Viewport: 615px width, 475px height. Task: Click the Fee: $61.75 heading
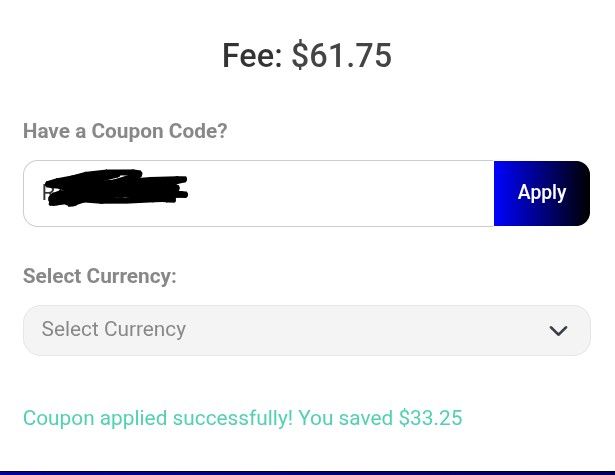click(x=306, y=56)
